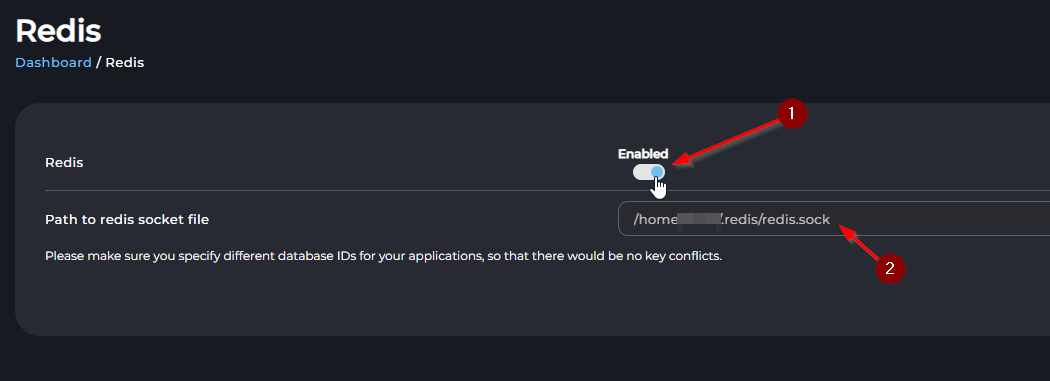Screen dimensions: 1050x381
Task: Click the Redis breadcrumb item
Action: [125, 62]
